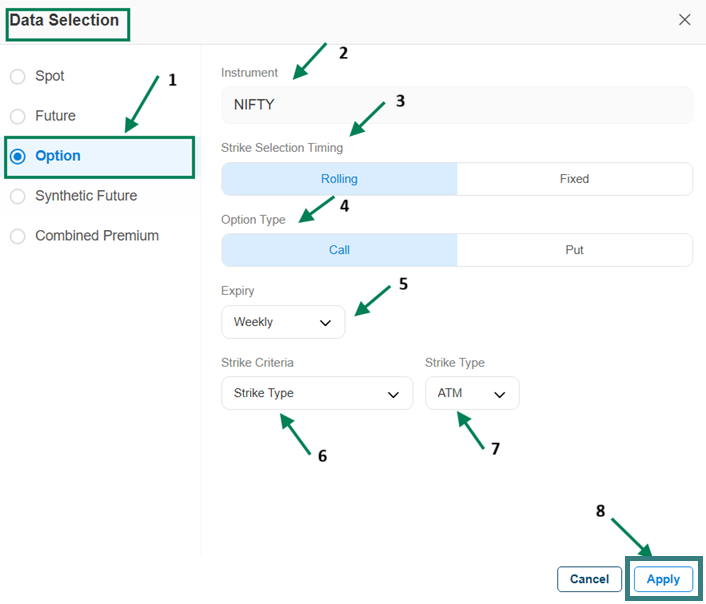Select the Spot radio button

tap(18, 76)
